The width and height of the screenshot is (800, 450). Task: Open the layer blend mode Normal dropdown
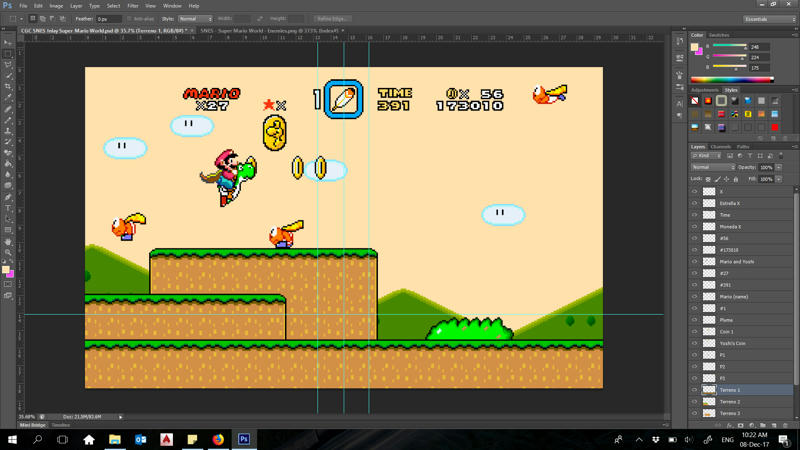(x=713, y=168)
